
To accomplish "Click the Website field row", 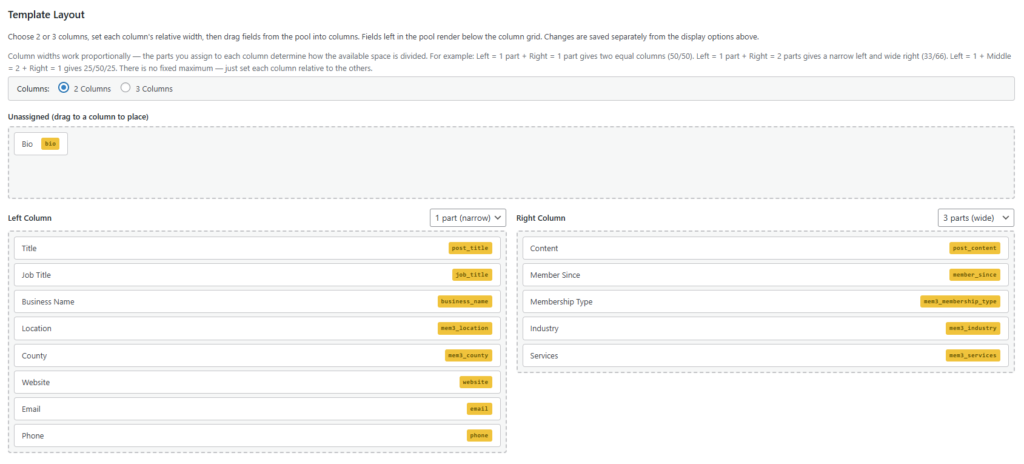I will [x=257, y=382].
